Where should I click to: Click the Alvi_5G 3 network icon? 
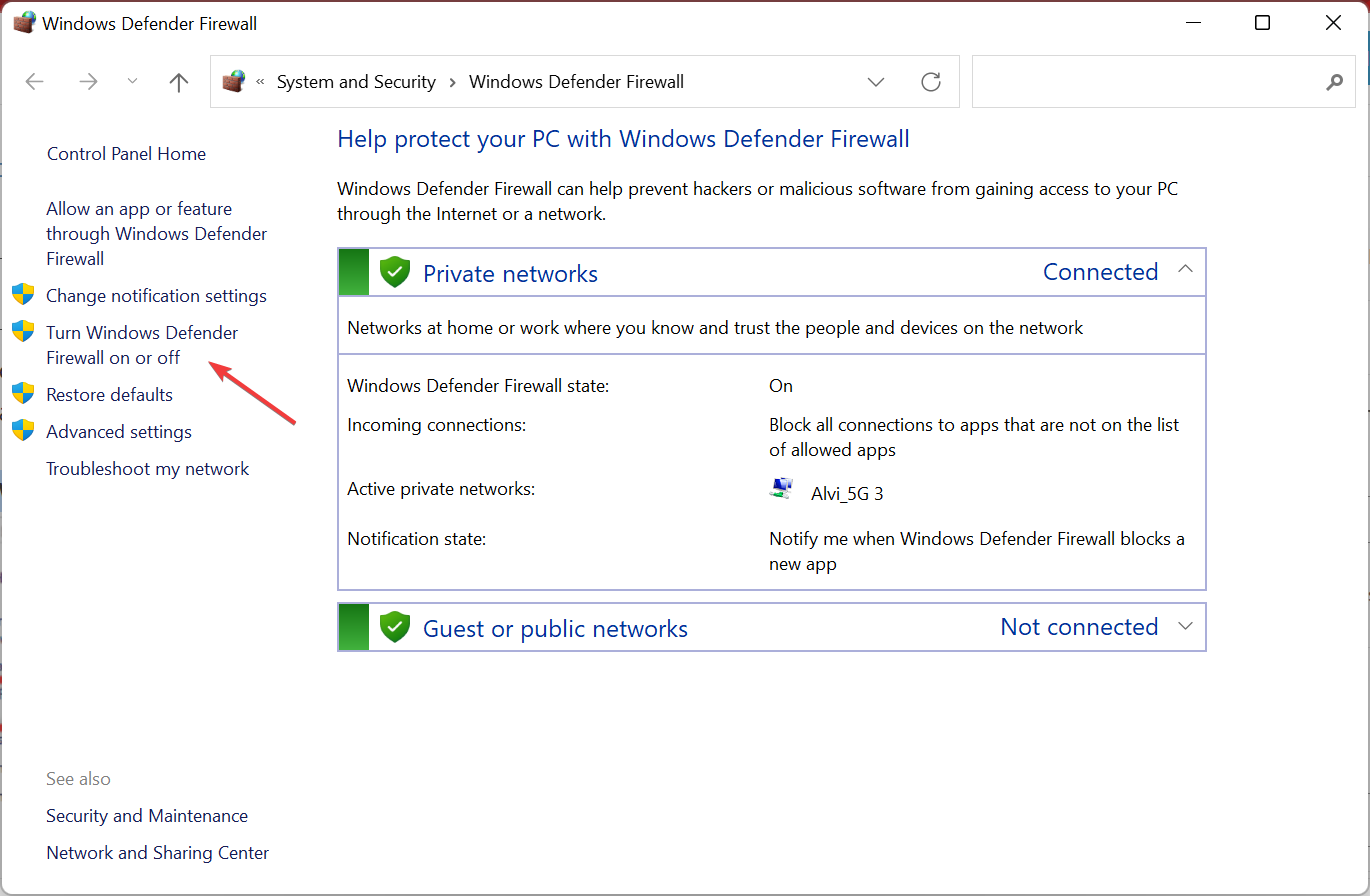pyautogui.click(x=781, y=489)
